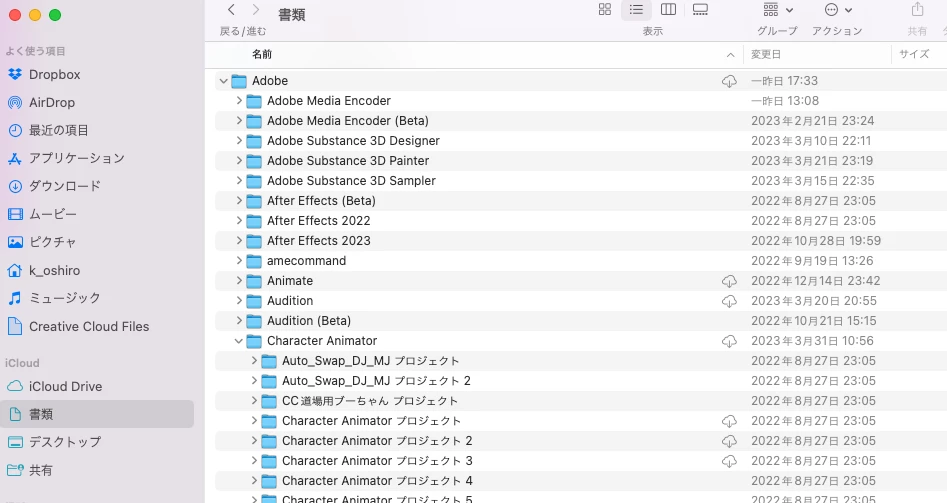947x503 pixels.
Task: Download Character Animator folder from iCloud
Action: [x=730, y=341]
